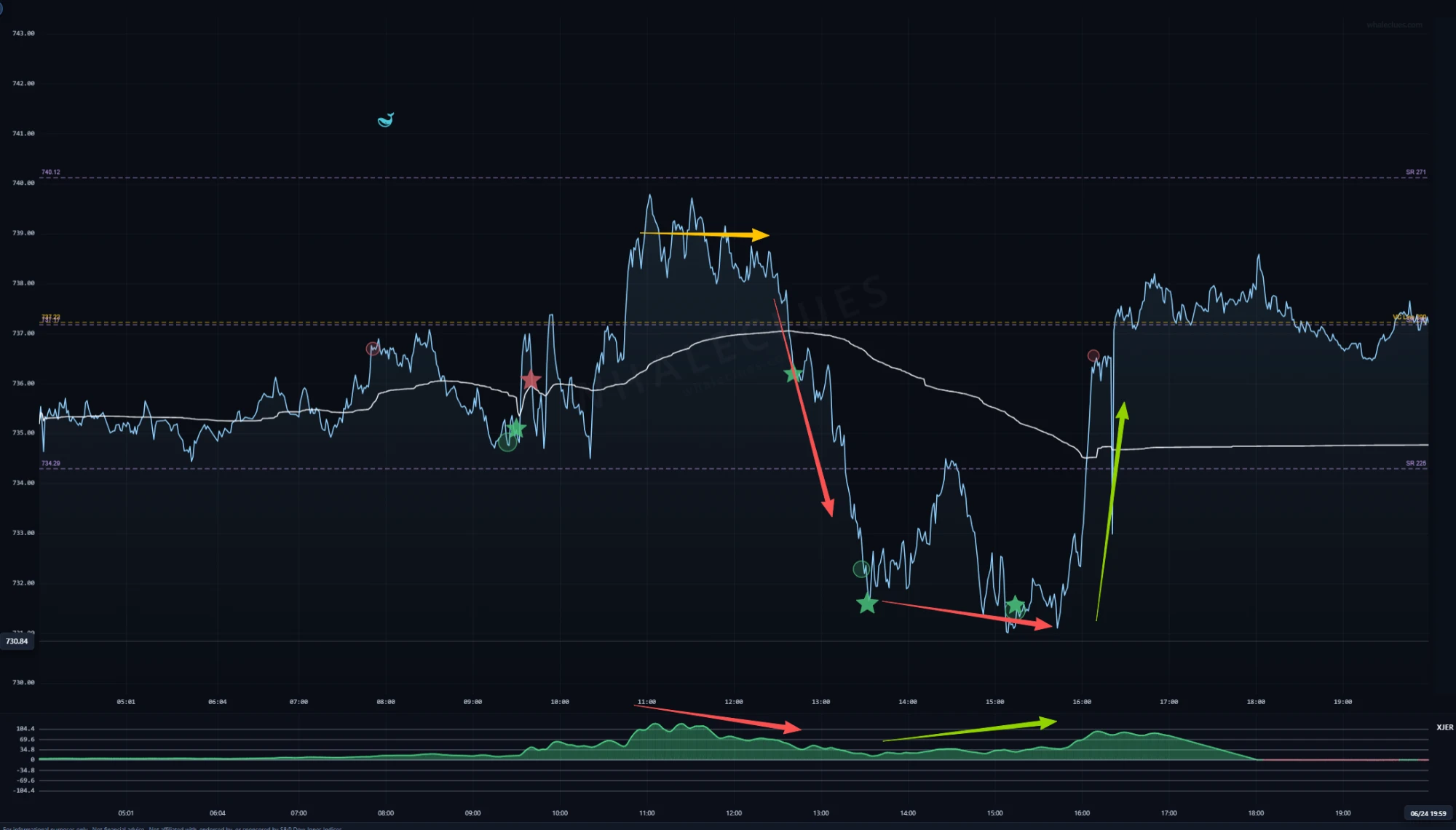Click the SR 225 support label
The width and height of the screenshot is (1456, 830).
tap(1416, 463)
